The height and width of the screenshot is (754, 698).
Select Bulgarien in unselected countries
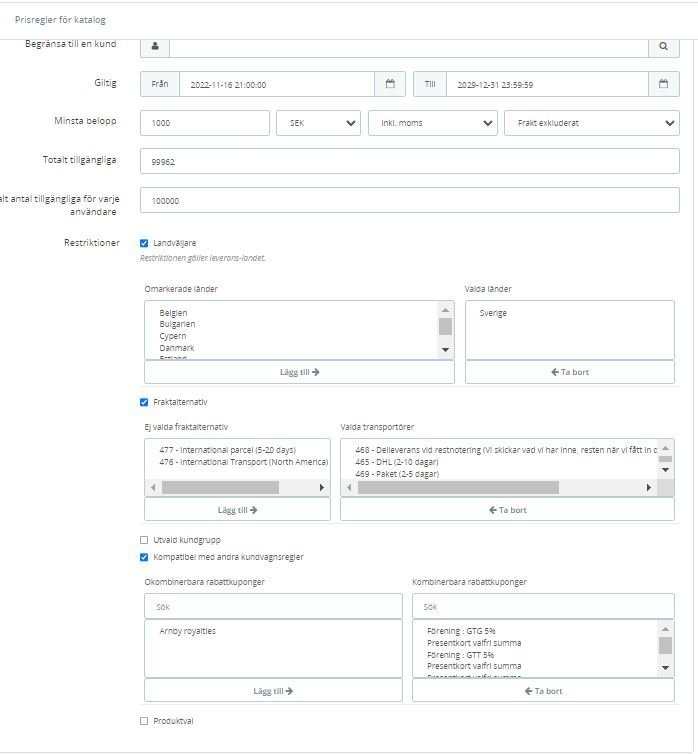click(177, 324)
